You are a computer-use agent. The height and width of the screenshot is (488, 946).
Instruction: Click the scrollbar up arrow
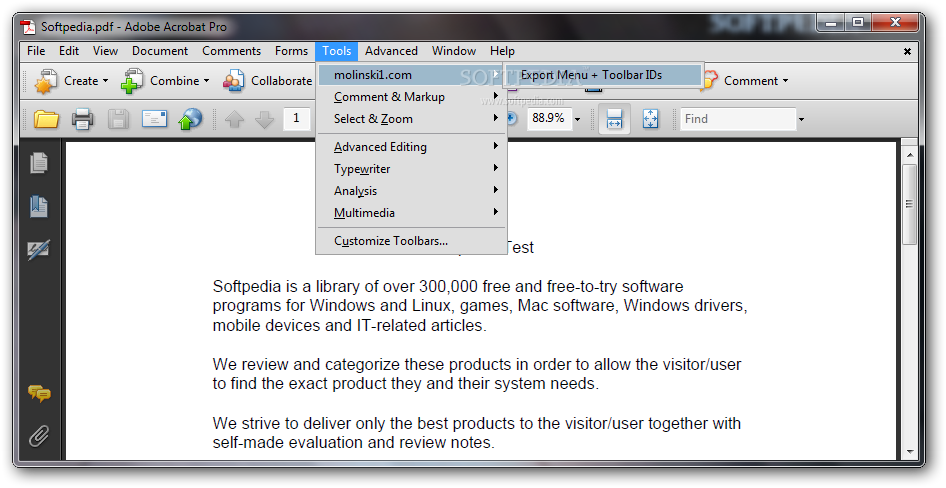[909, 155]
